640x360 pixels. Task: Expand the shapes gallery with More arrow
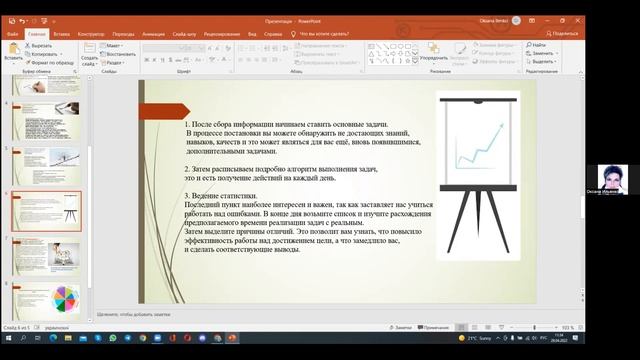coord(415,61)
